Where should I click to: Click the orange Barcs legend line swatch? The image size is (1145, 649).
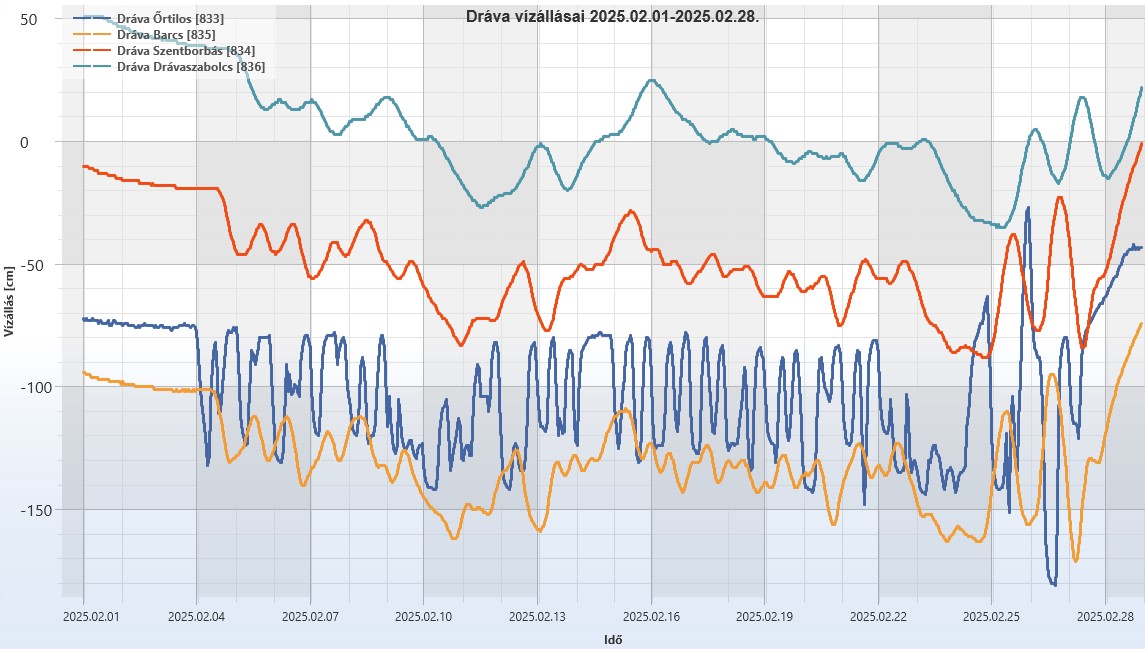pyautogui.click(x=94, y=34)
